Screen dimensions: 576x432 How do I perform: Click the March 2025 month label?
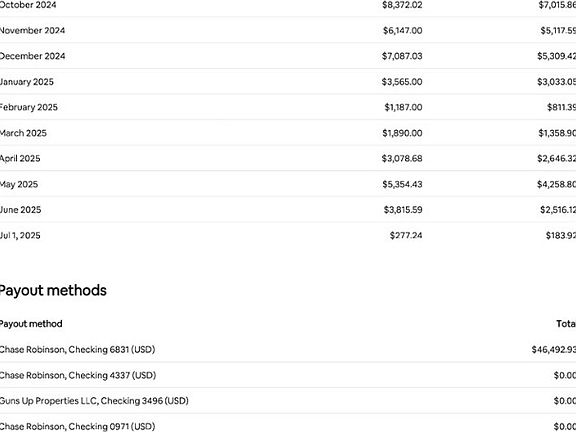[x=23, y=133]
